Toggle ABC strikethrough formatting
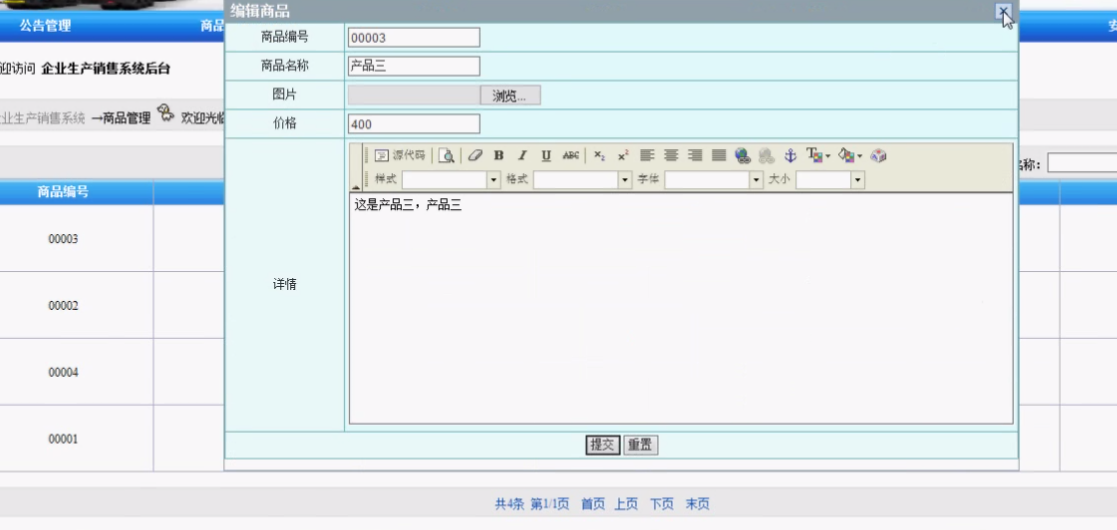This screenshot has height=530, width=1117. point(571,155)
